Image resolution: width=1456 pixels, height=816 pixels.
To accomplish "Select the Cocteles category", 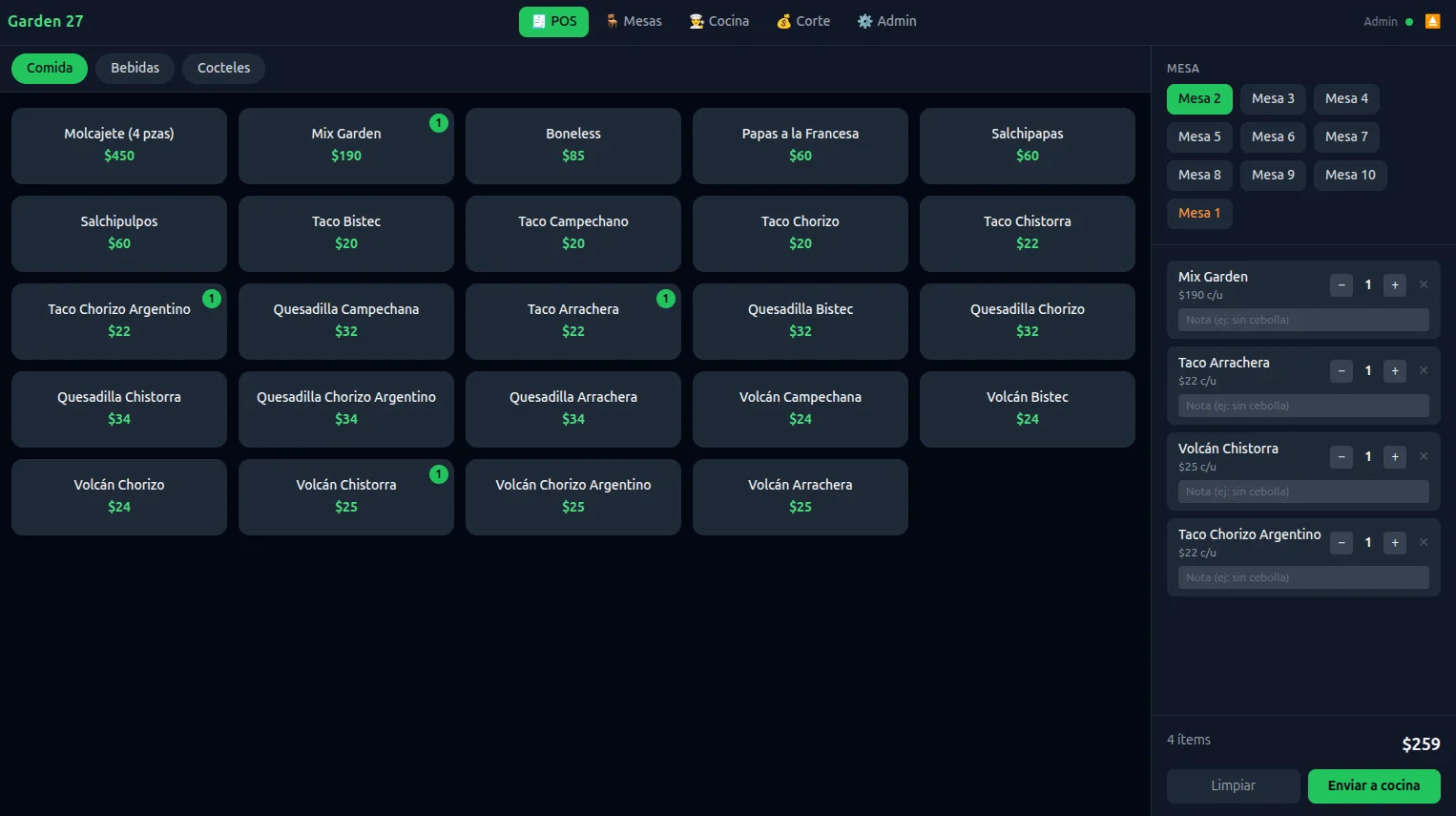I will (223, 68).
